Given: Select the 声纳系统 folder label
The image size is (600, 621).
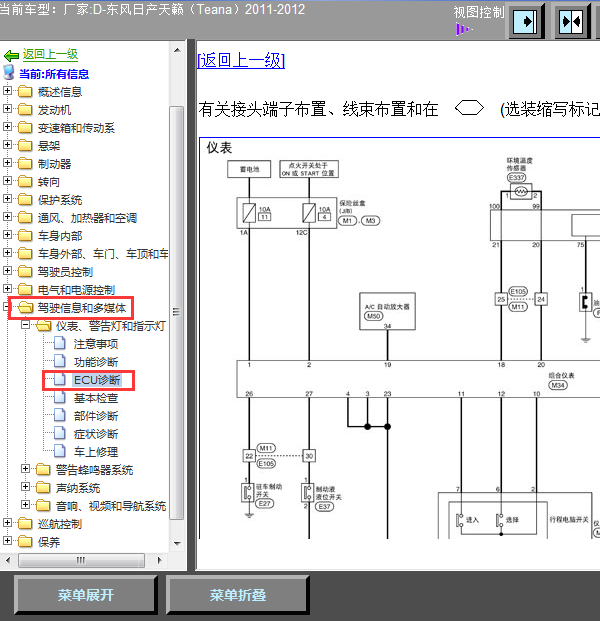Looking at the screenshot, I should pyautogui.click(x=78, y=488).
